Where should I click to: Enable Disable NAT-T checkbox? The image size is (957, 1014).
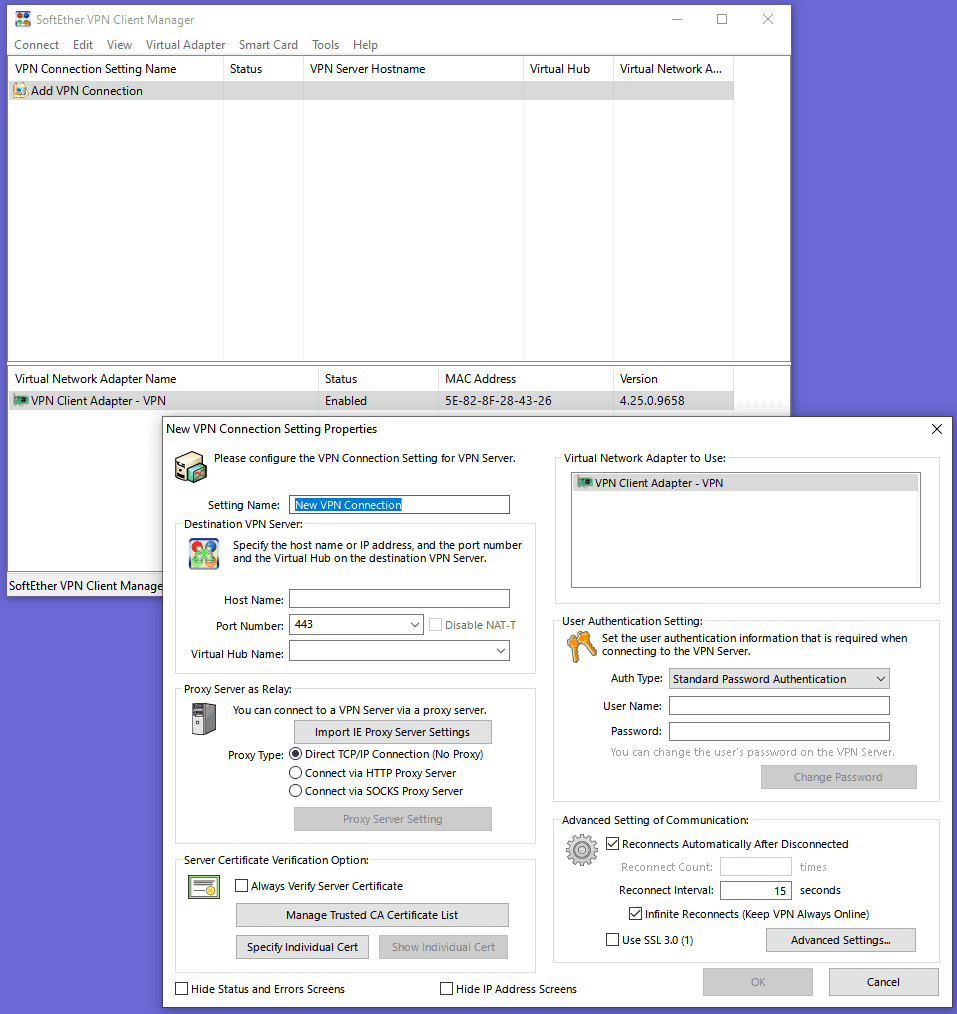tap(435, 625)
